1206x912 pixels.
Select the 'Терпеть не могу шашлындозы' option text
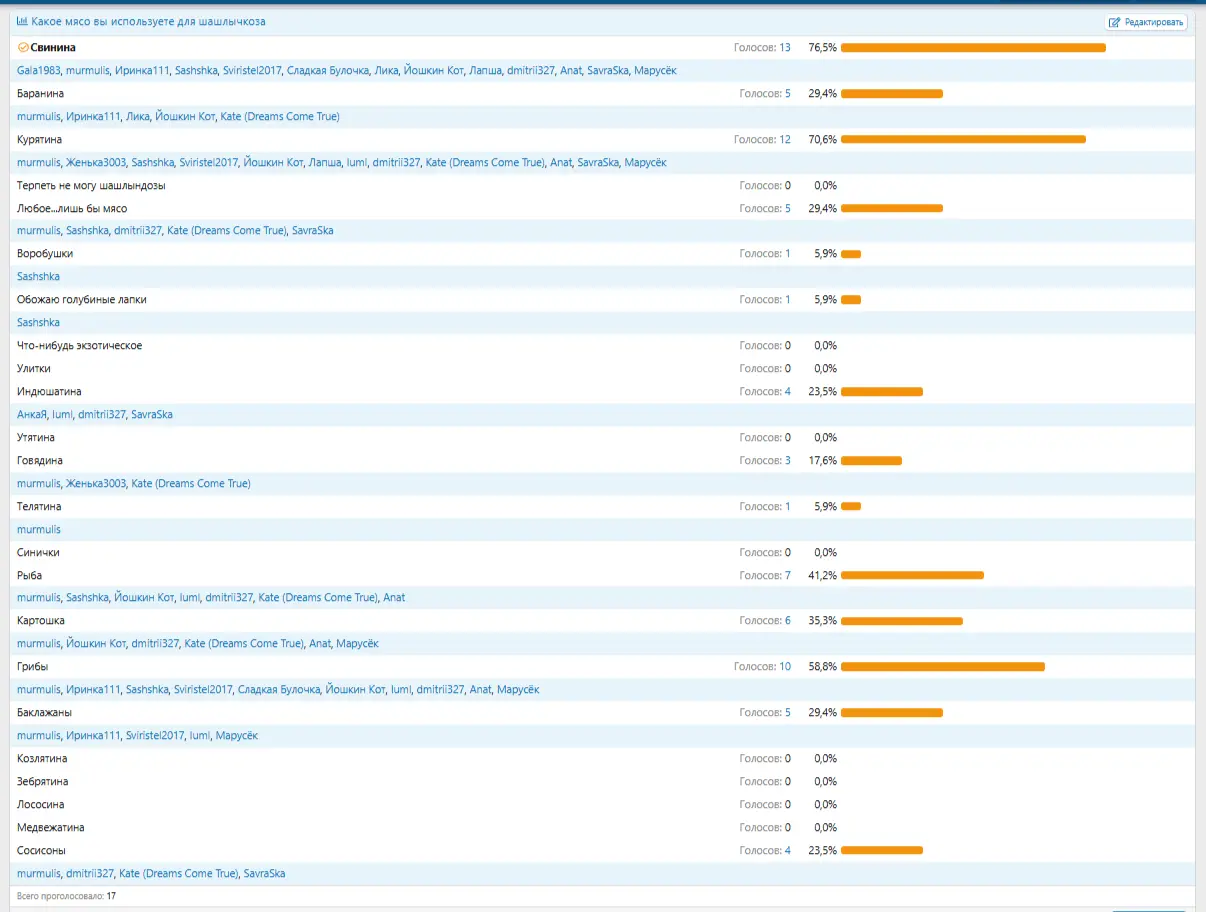tap(91, 185)
